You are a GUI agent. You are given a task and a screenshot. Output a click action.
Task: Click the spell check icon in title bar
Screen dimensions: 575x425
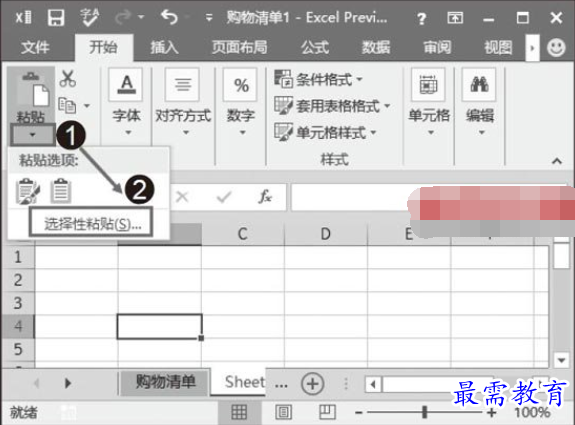89,17
